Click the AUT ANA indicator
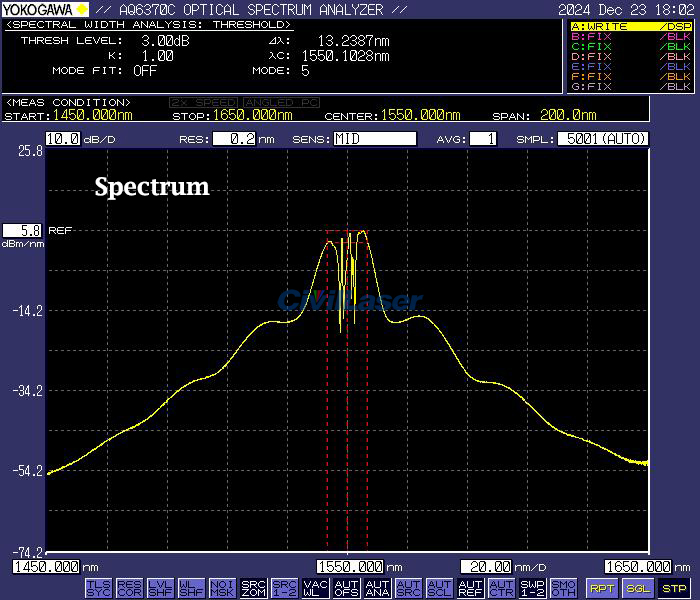This screenshot has width=700, height=600. point(377,588)
